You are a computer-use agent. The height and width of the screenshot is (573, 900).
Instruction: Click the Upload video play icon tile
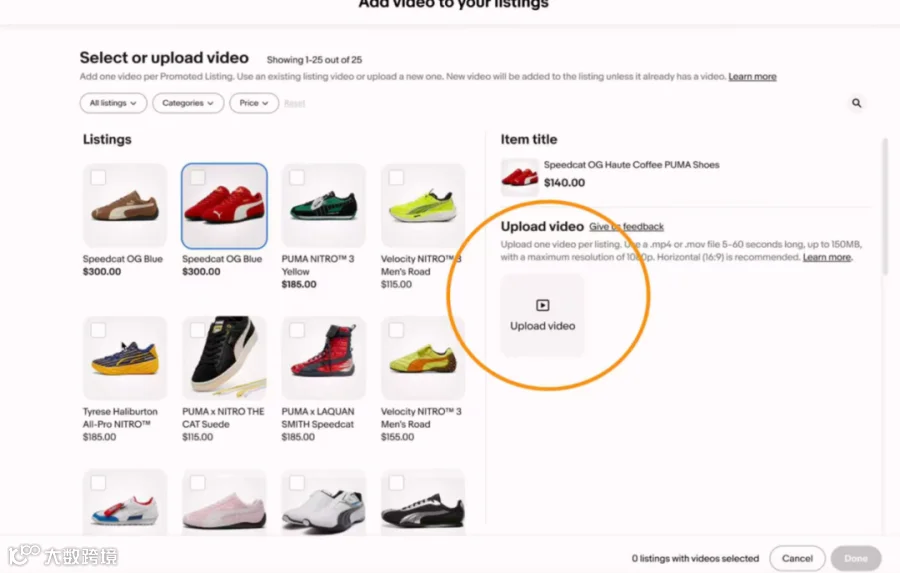pyautogui.click(x=542, y=315)
